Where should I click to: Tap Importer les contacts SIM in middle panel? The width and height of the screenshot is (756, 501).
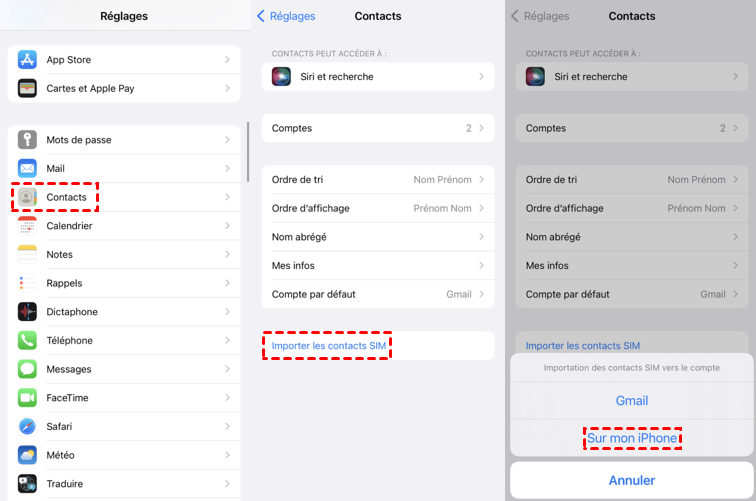[328, 346]
